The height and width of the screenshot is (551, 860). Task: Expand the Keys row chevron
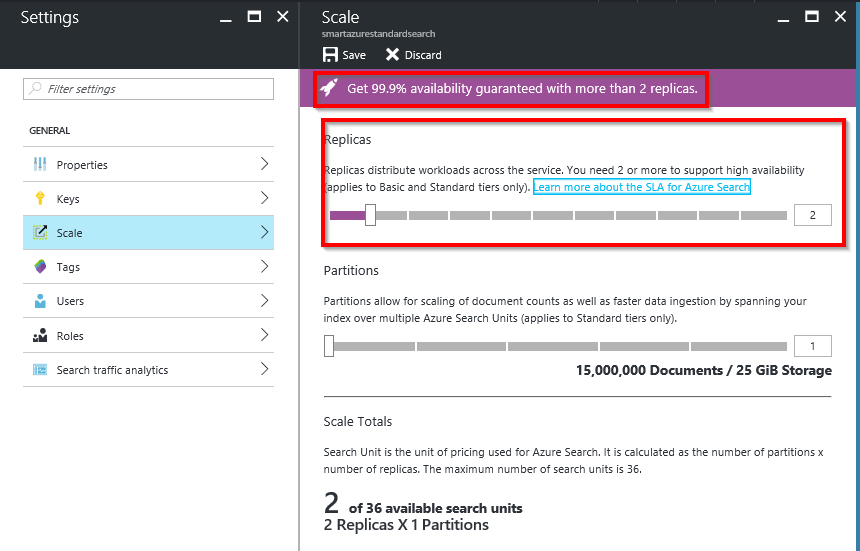coord(264,199)
